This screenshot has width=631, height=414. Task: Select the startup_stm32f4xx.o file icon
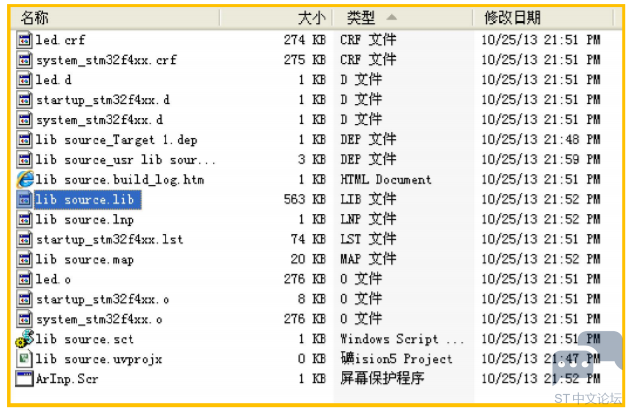(24, 299)
